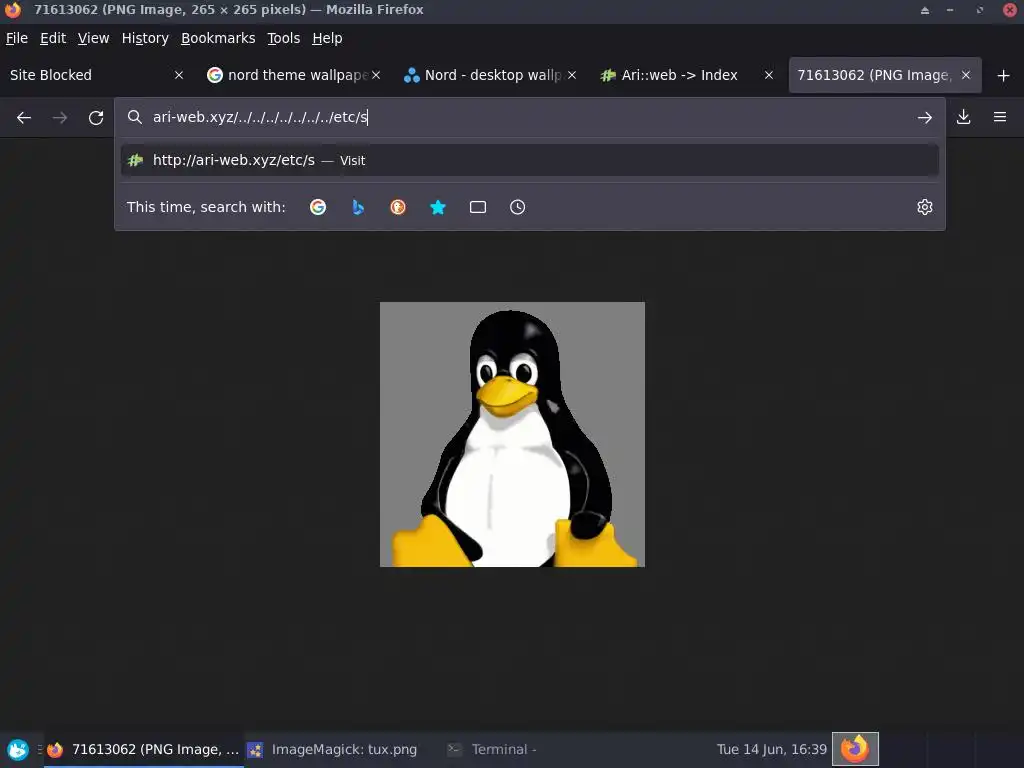This screenshot has width=1024, height=768.
Task: Search this time with Bing icon
Action: coord(358,207)
